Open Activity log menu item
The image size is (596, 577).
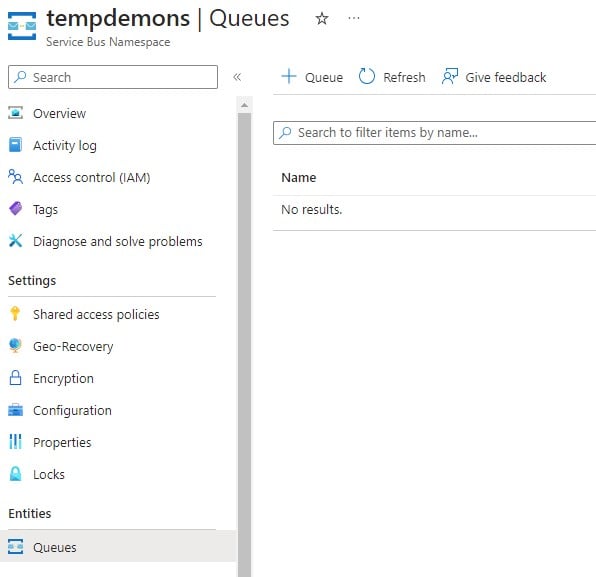65,145
